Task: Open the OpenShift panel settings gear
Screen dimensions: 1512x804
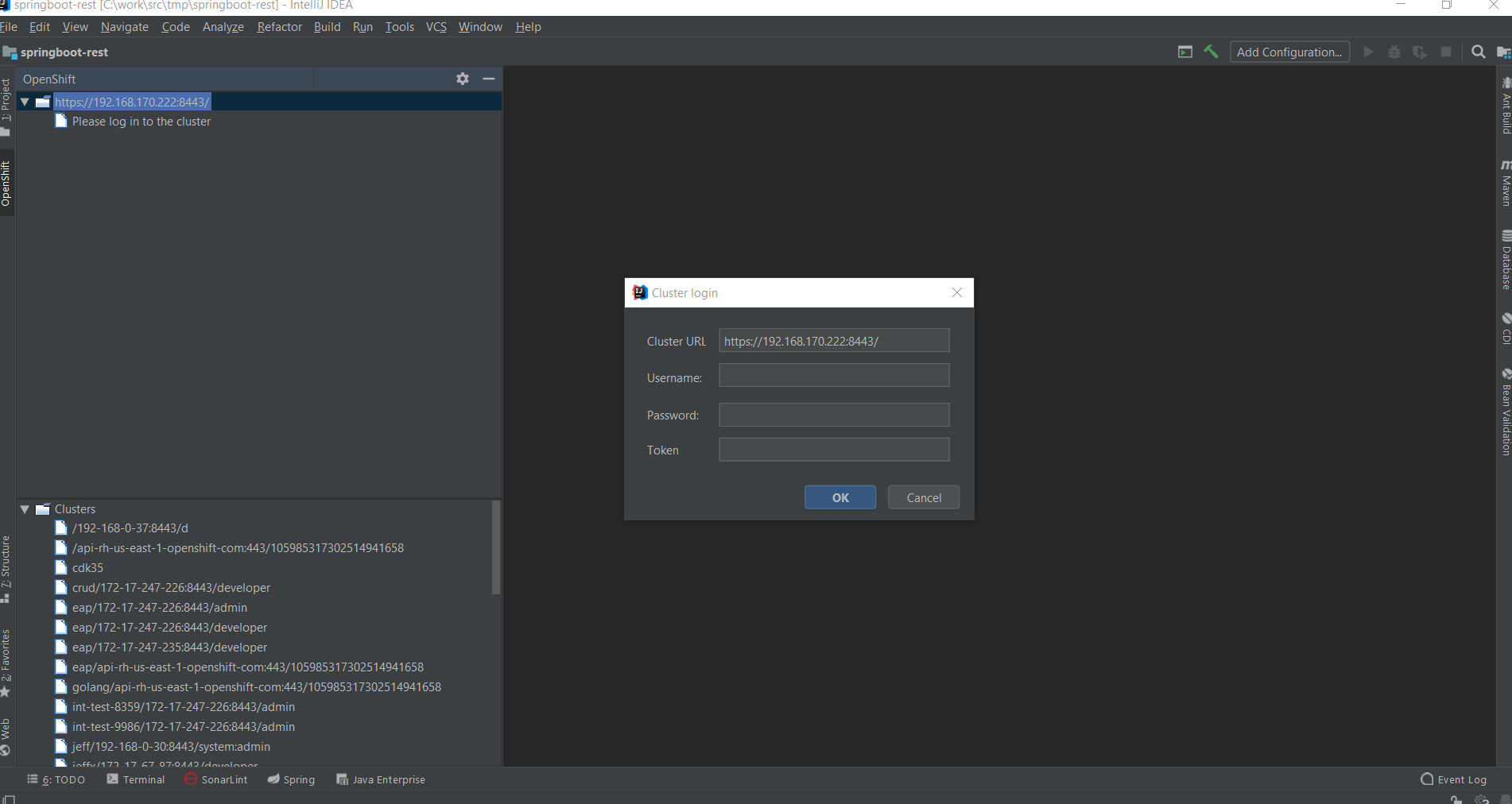Action: tap(463, 79)
